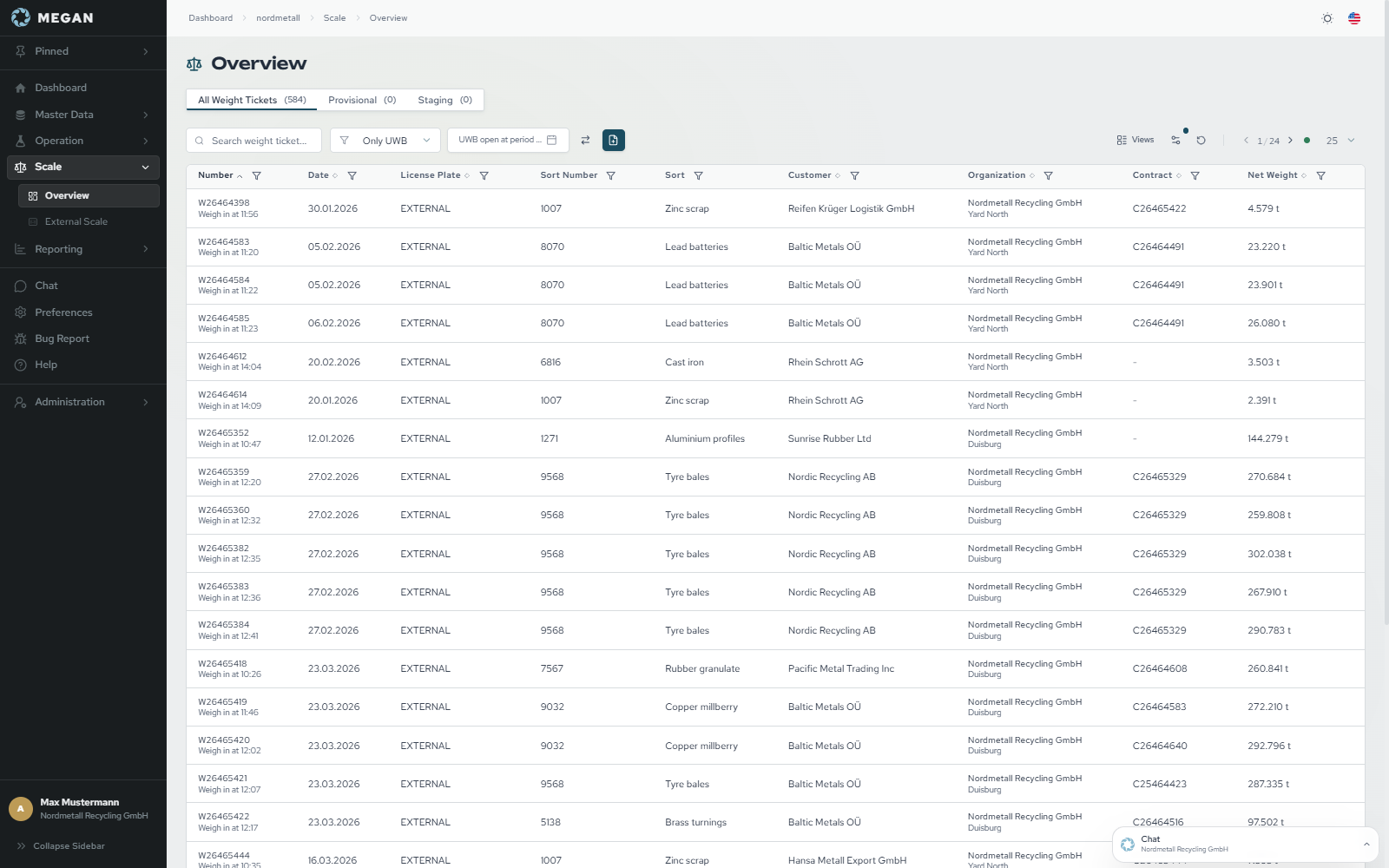This screenshot has height=868, width=1389.
Task: Go to next page arrow
Action: click(1290, 140)
